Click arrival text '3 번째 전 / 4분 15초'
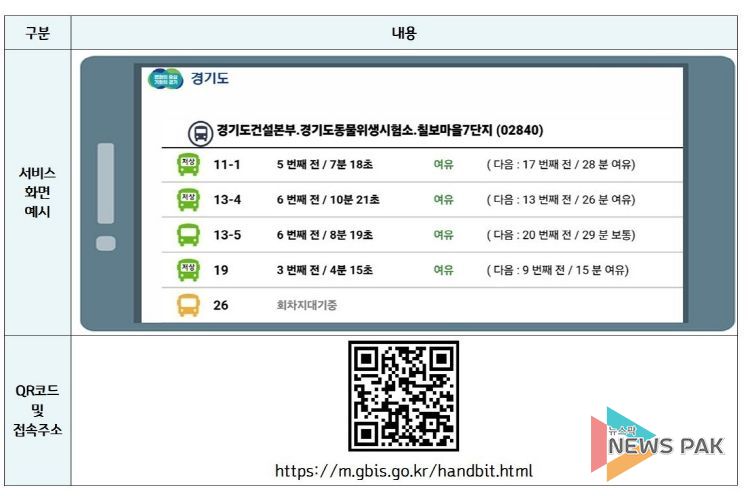748x496 pixels. pos(324,270)
